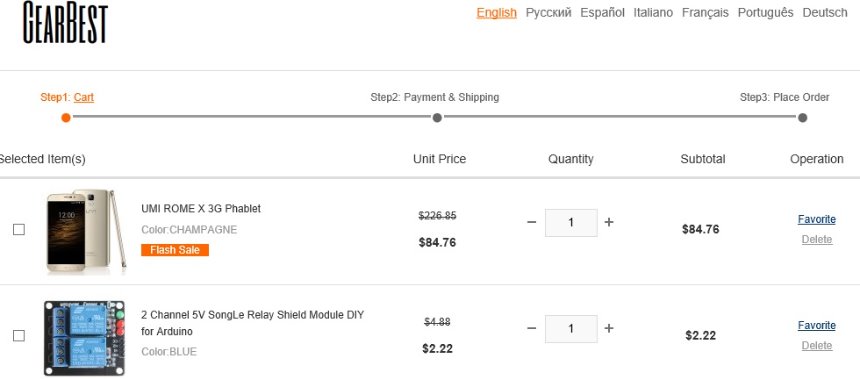Click the GearBest logo
Image resolution: width=860 pixels, height=379 pixels.
[x=65, y=22]
